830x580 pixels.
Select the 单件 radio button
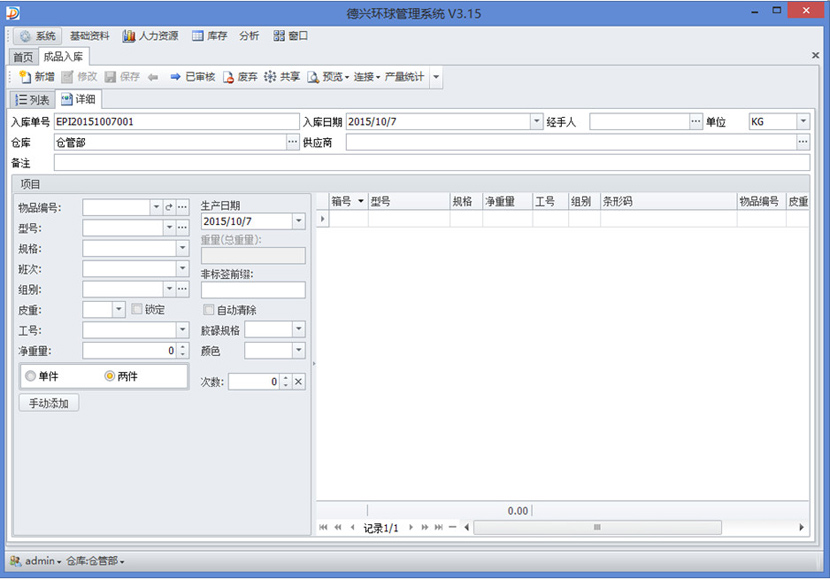pos(31,376)
